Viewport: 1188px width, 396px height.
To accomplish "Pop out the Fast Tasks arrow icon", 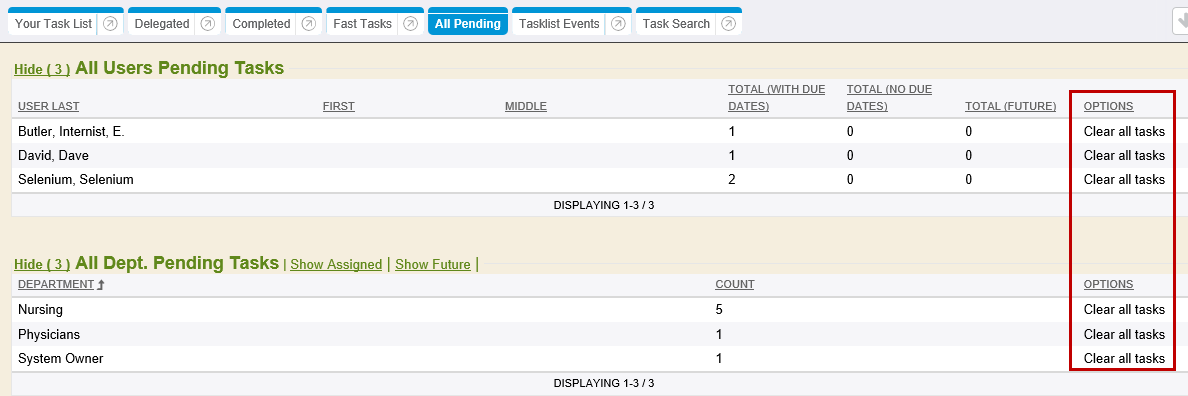I will pyautogui.click(x=410, y=23).
